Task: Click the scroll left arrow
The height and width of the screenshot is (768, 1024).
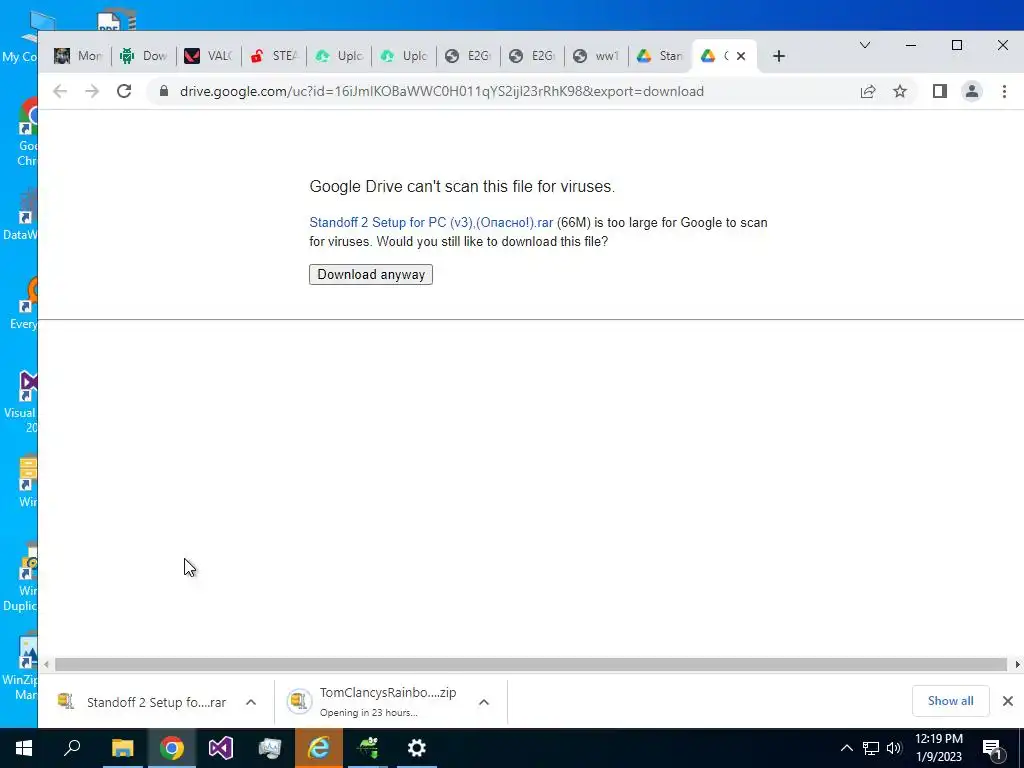Action: [x=46, y=665]
